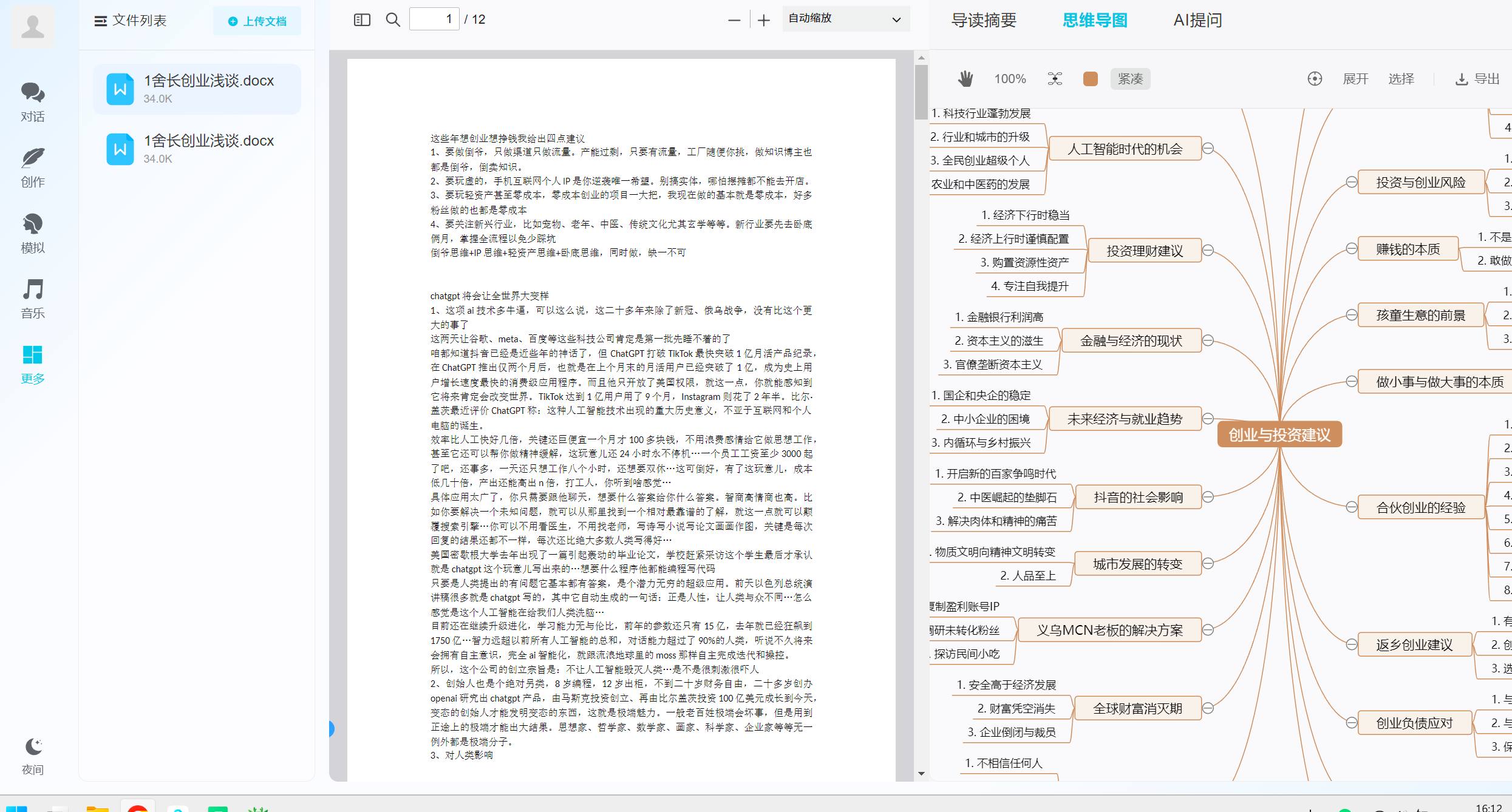Viewport: 1512px width, 812px height.
Task: Select 金融与经济的现状 node
Action: (1131, 340)
